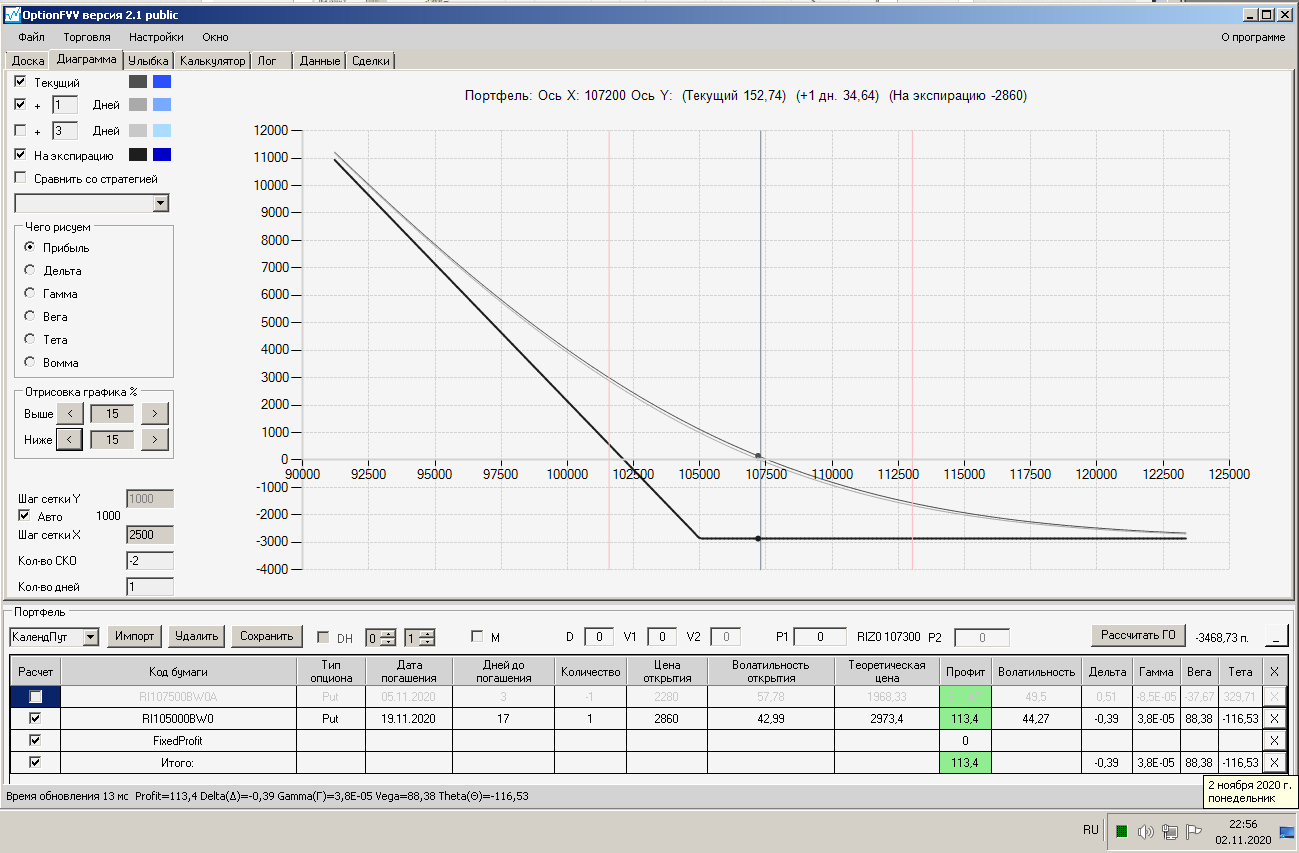
Task: Click the green square icon in the tray
Action: pyautogui.click(x=1121, y=831)
